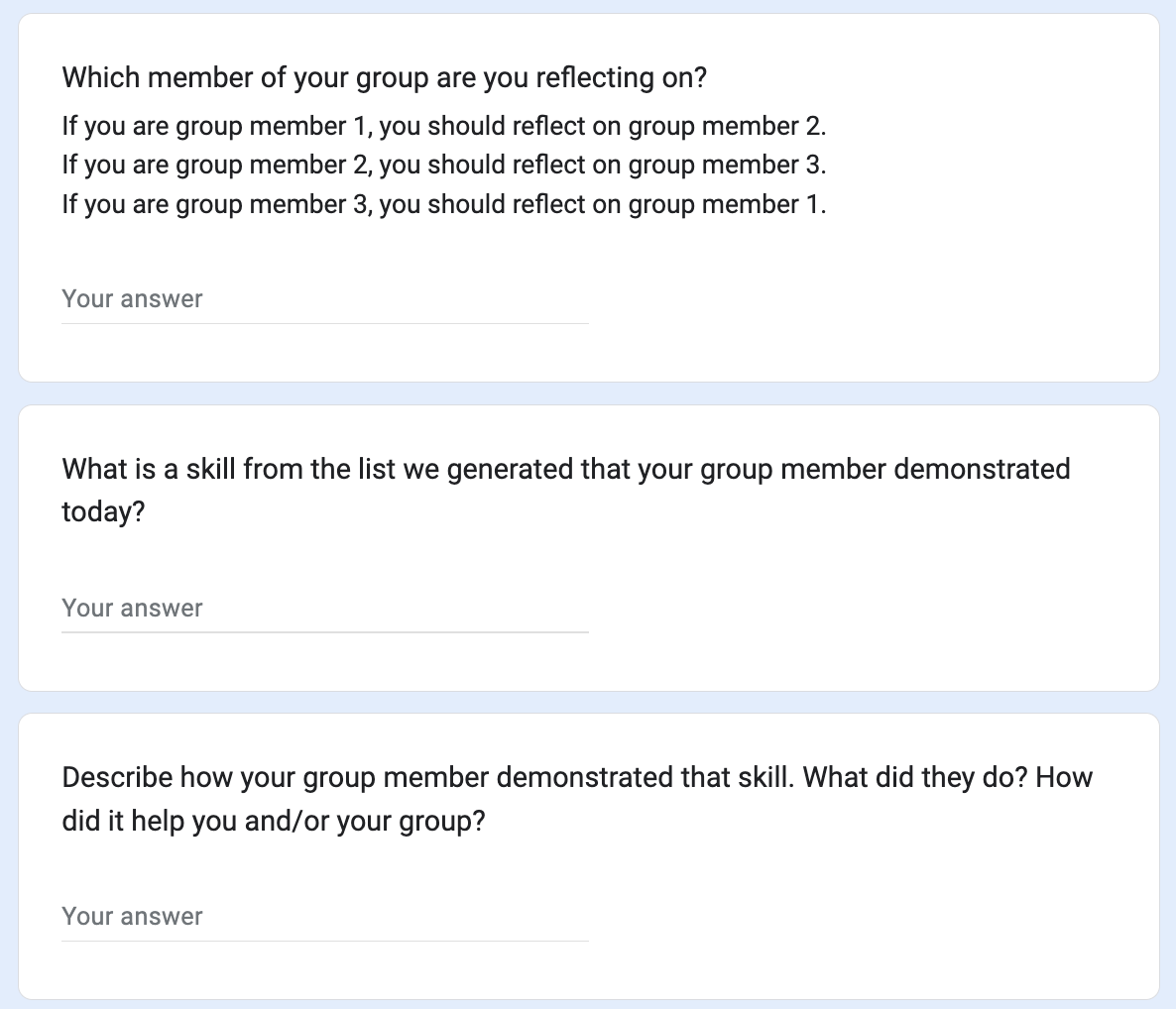Select the answer field for describing the skill

coord(324,917)
